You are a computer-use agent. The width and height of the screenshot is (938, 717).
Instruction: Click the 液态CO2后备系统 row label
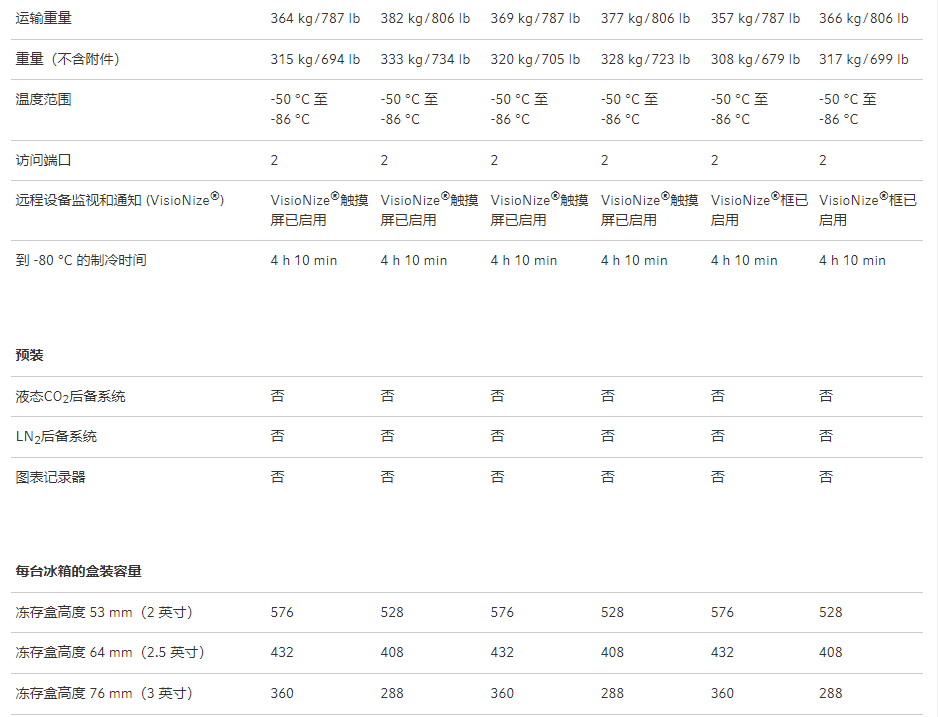(x=71, y=396)
